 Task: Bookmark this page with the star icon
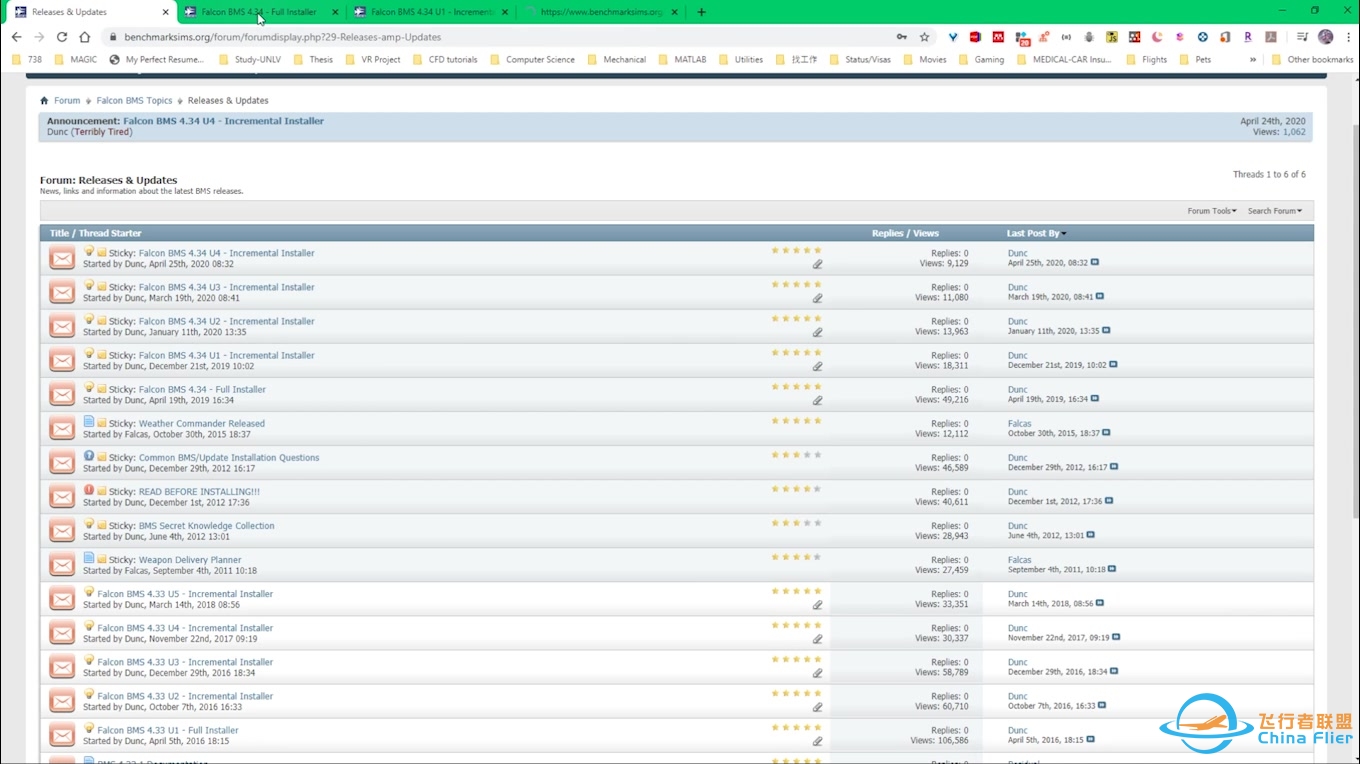(924, 37)
